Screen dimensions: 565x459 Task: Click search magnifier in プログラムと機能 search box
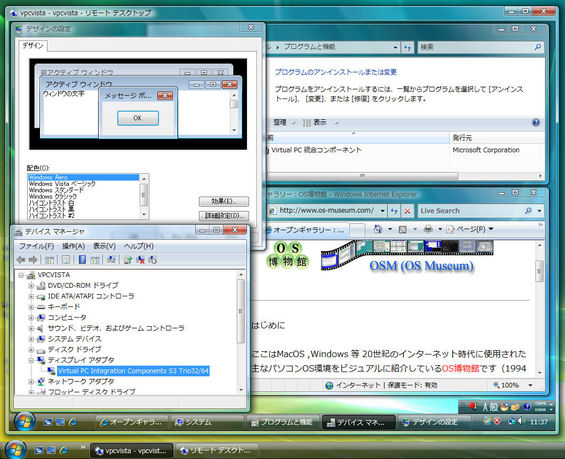point(537,47)
